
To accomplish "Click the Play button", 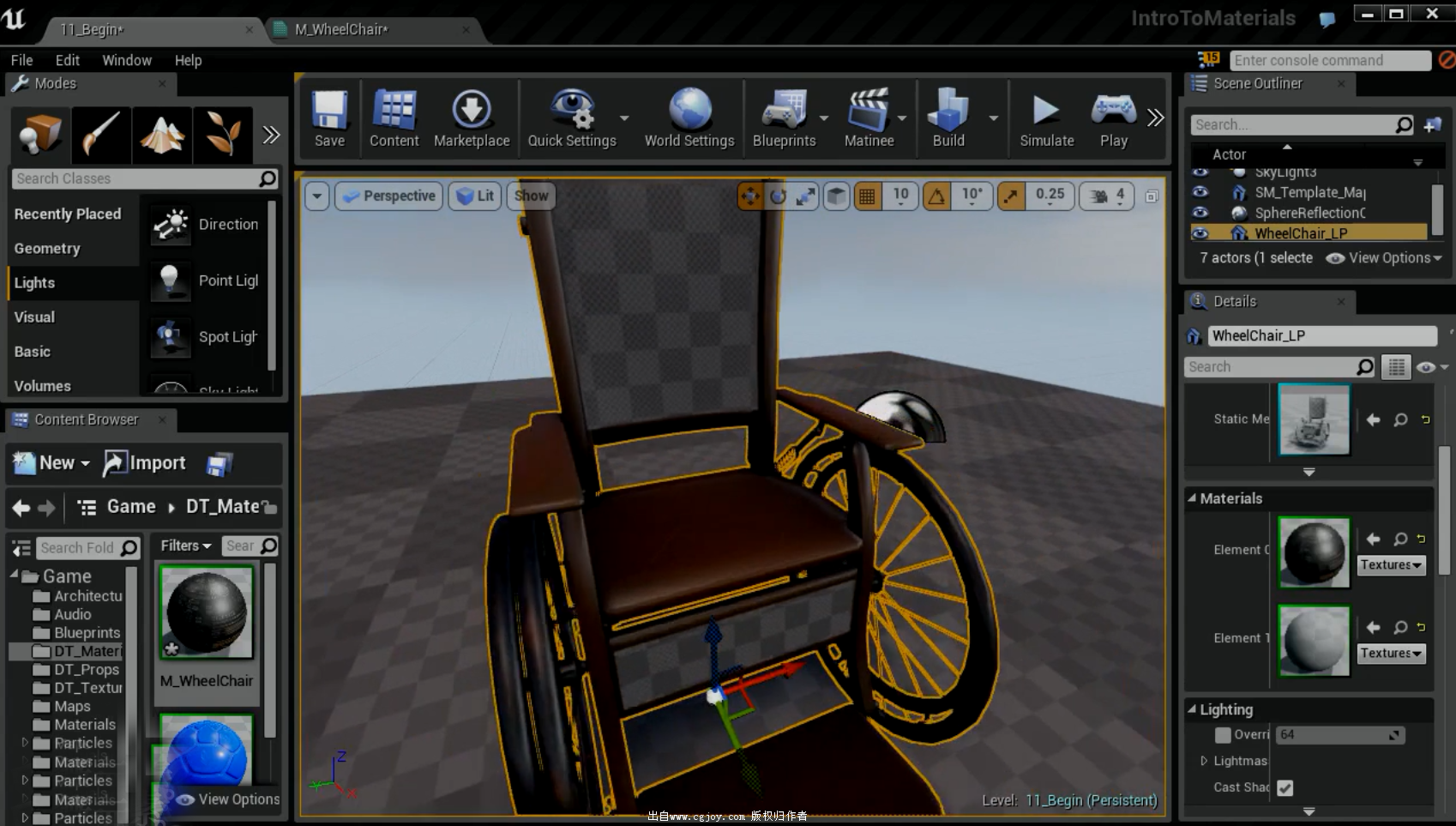I will (1113, 118).
